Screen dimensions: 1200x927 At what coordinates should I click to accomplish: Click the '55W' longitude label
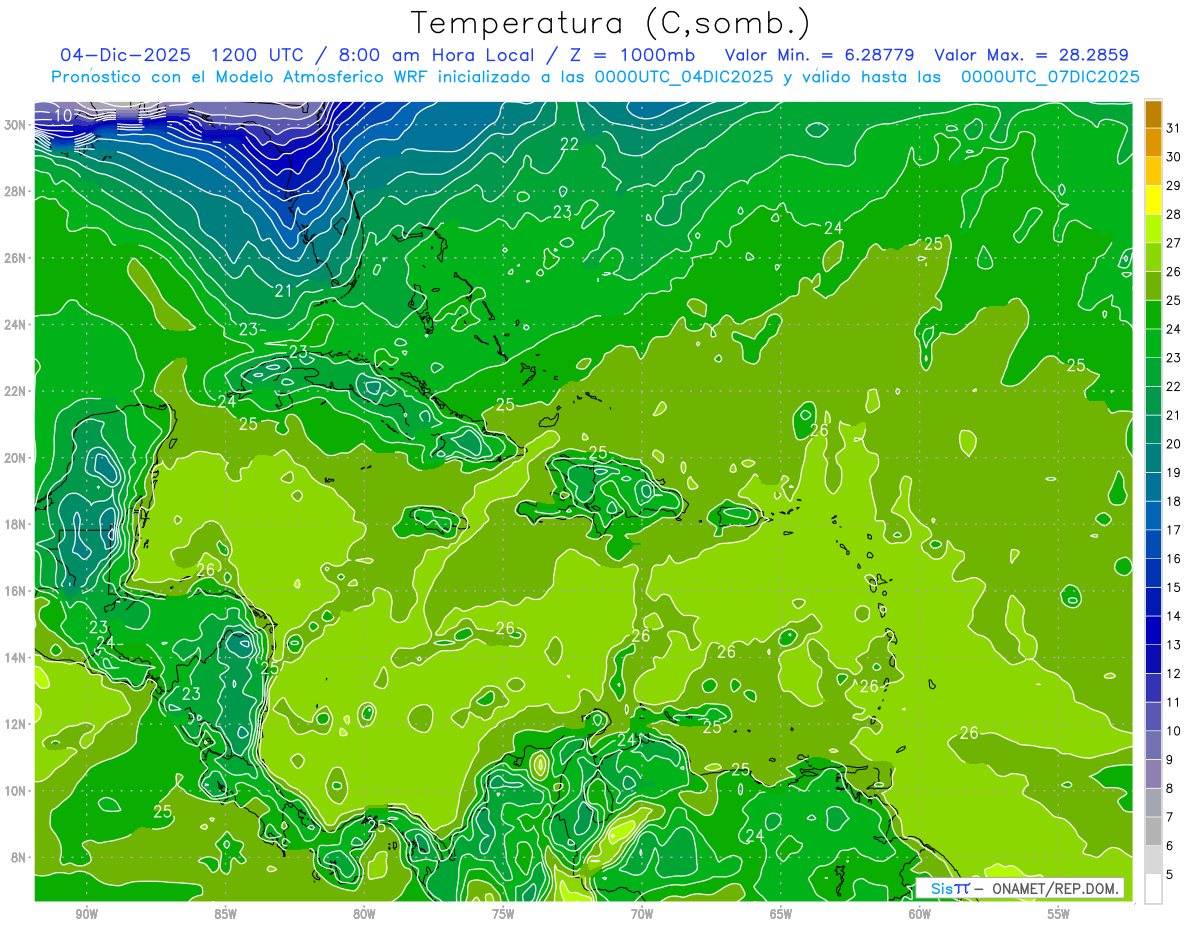tap(1059, 914)
